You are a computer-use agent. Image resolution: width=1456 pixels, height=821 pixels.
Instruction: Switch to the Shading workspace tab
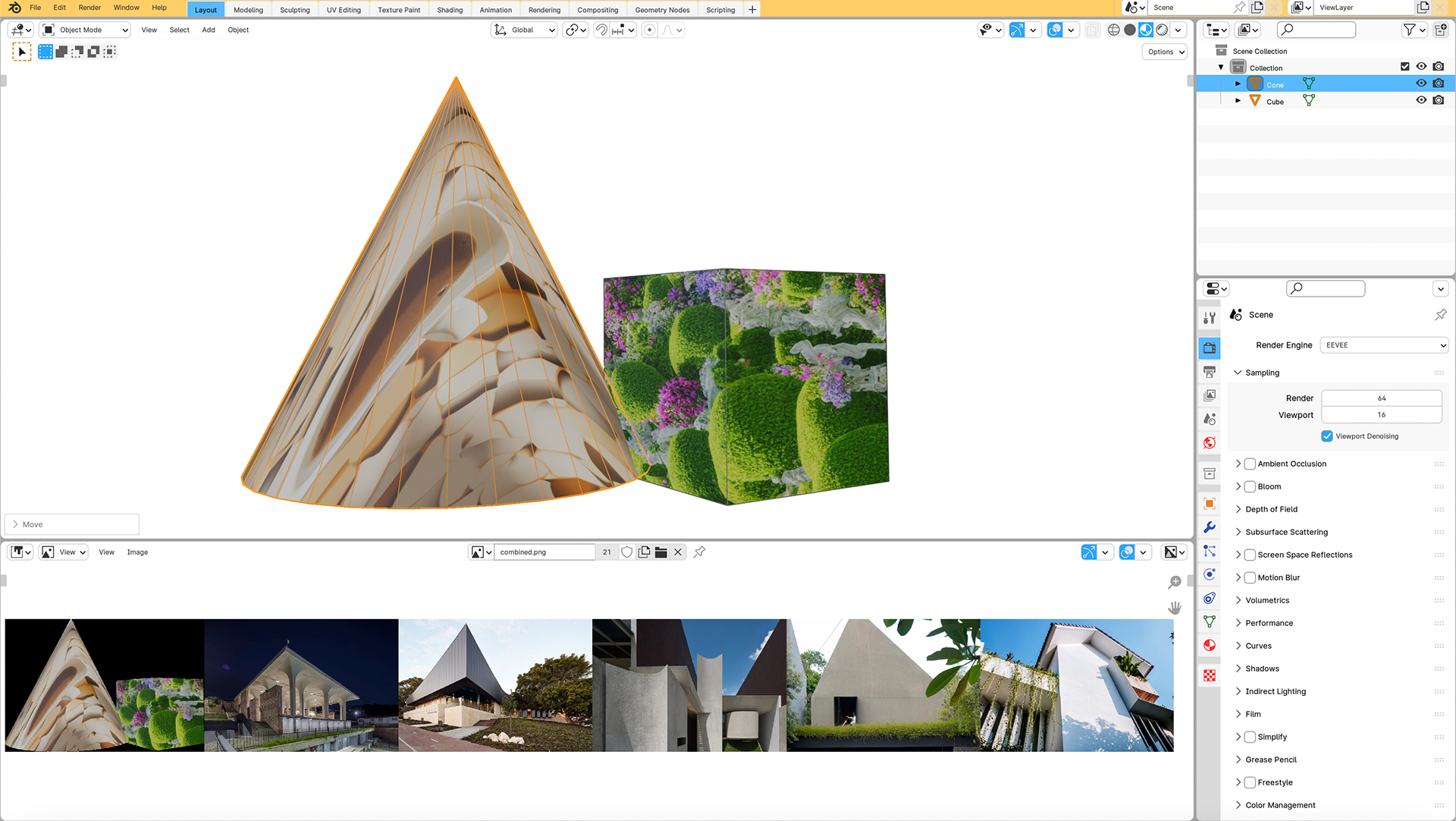coord(450,10)
